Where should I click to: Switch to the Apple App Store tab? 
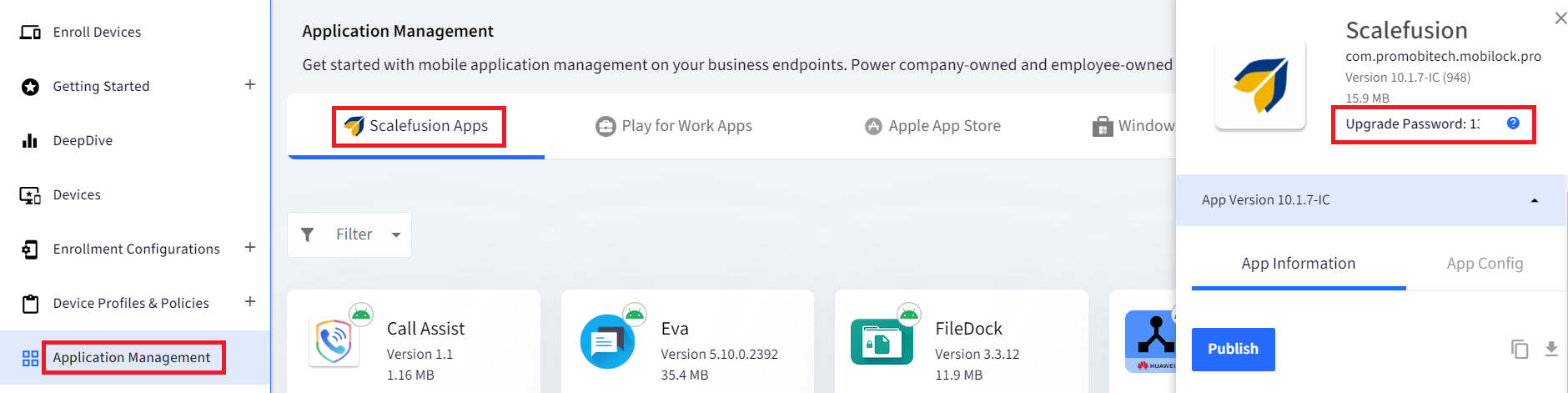[x=932, y=126]
